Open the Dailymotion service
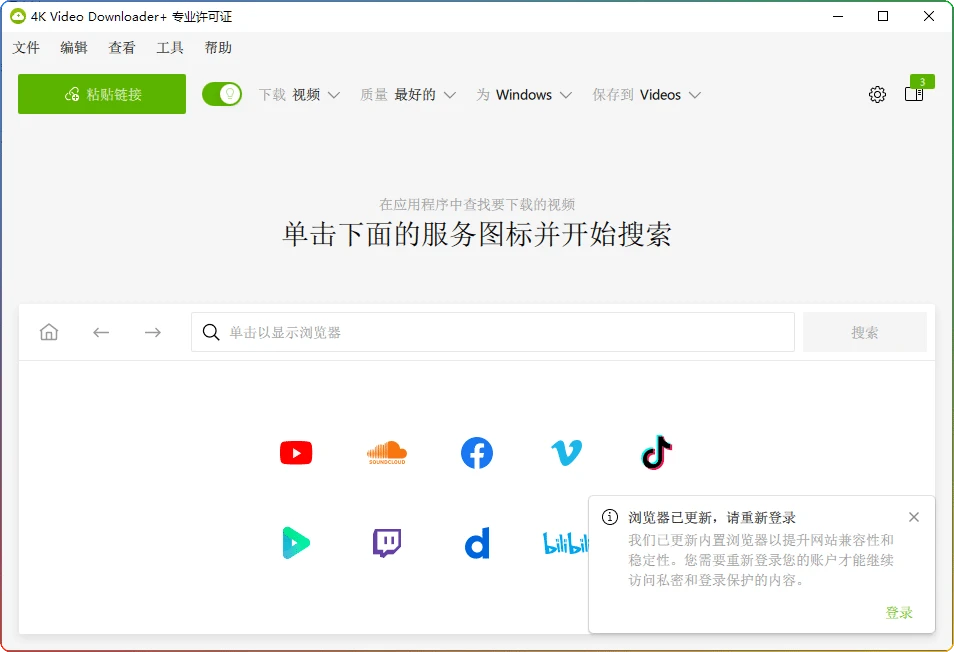Screen dimensions: 954x652 tap(477, 542)
